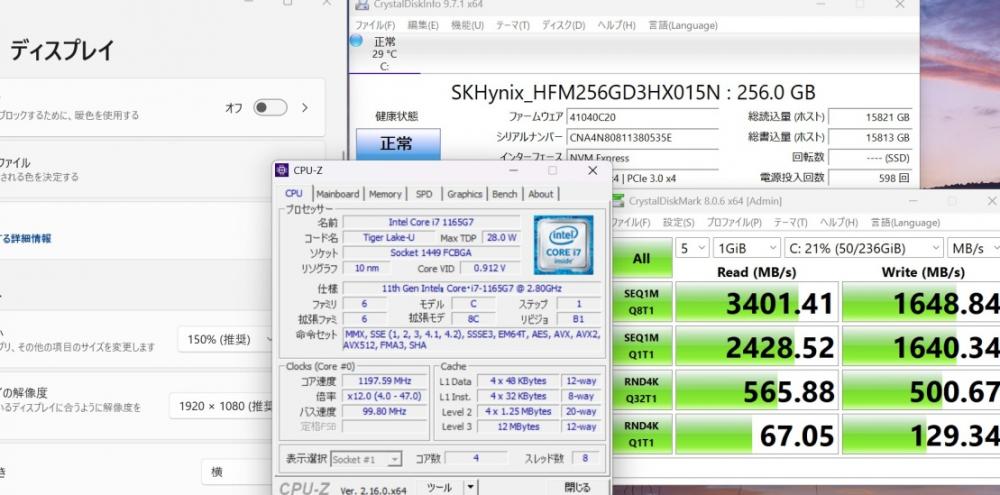Click the 3401.41 read result
This screenshot has width=1000, height=495.
[756, 303]
